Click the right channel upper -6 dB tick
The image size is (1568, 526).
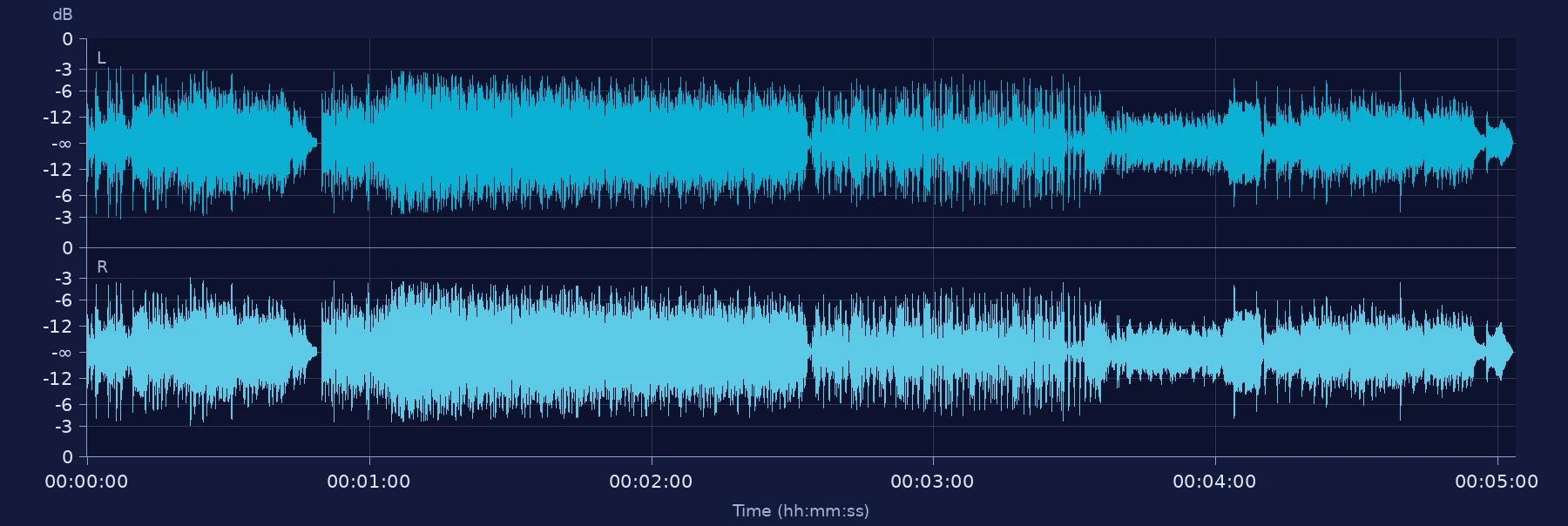coord(64,300)
